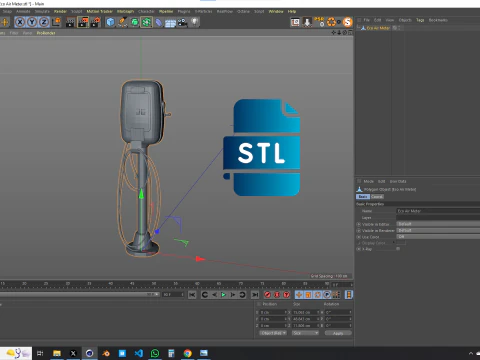Click the green array cloner icon

[x=146, y=22]
